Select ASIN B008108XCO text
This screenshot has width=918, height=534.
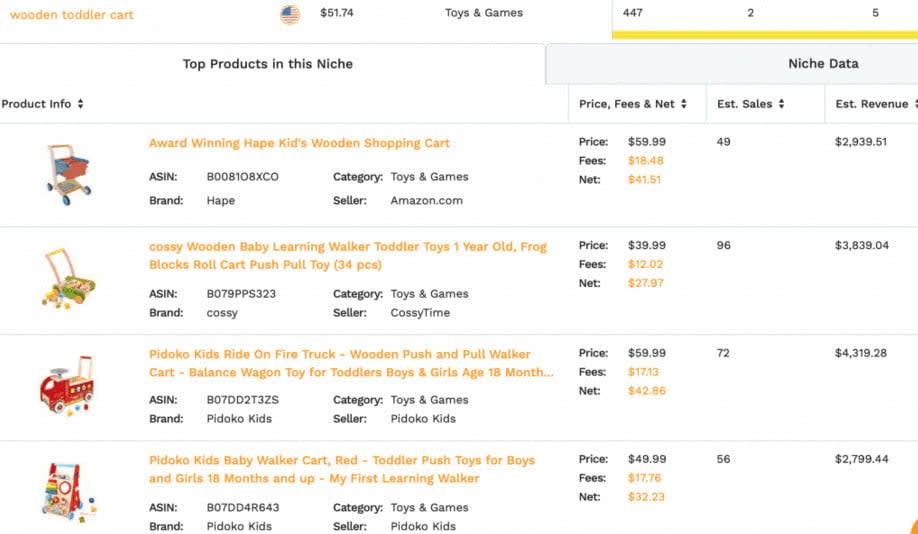242,177
